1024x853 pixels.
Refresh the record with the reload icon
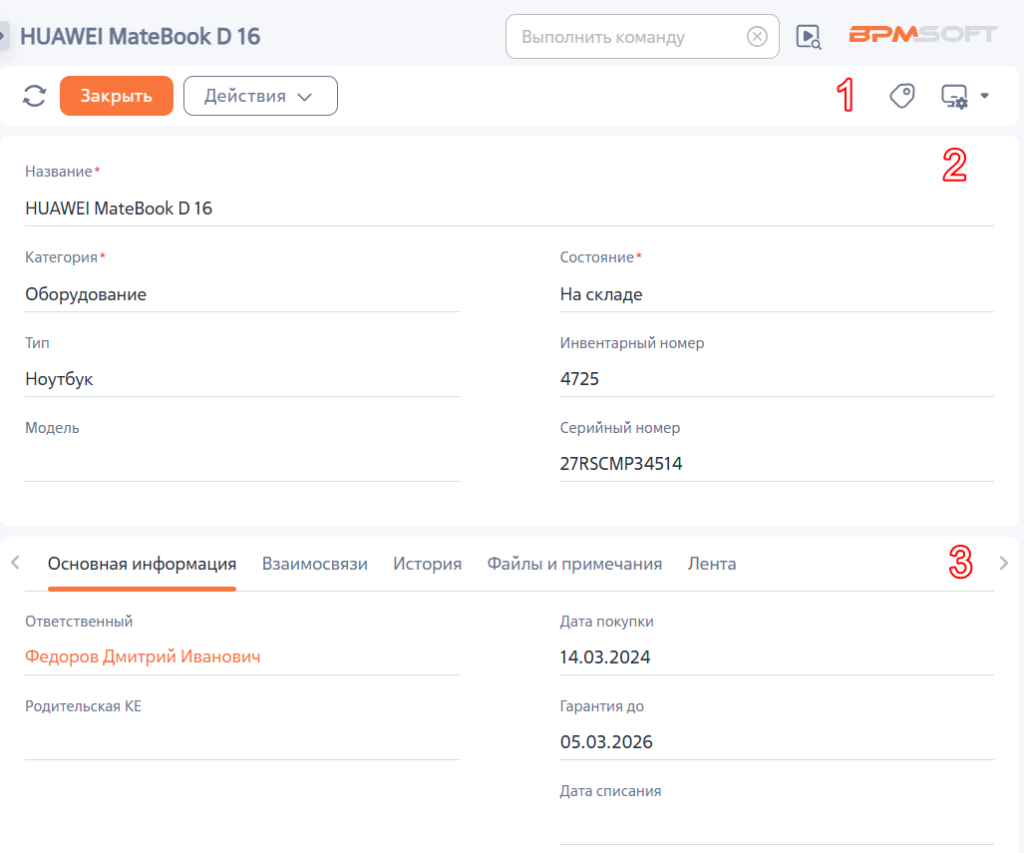[x=34, y=96]
